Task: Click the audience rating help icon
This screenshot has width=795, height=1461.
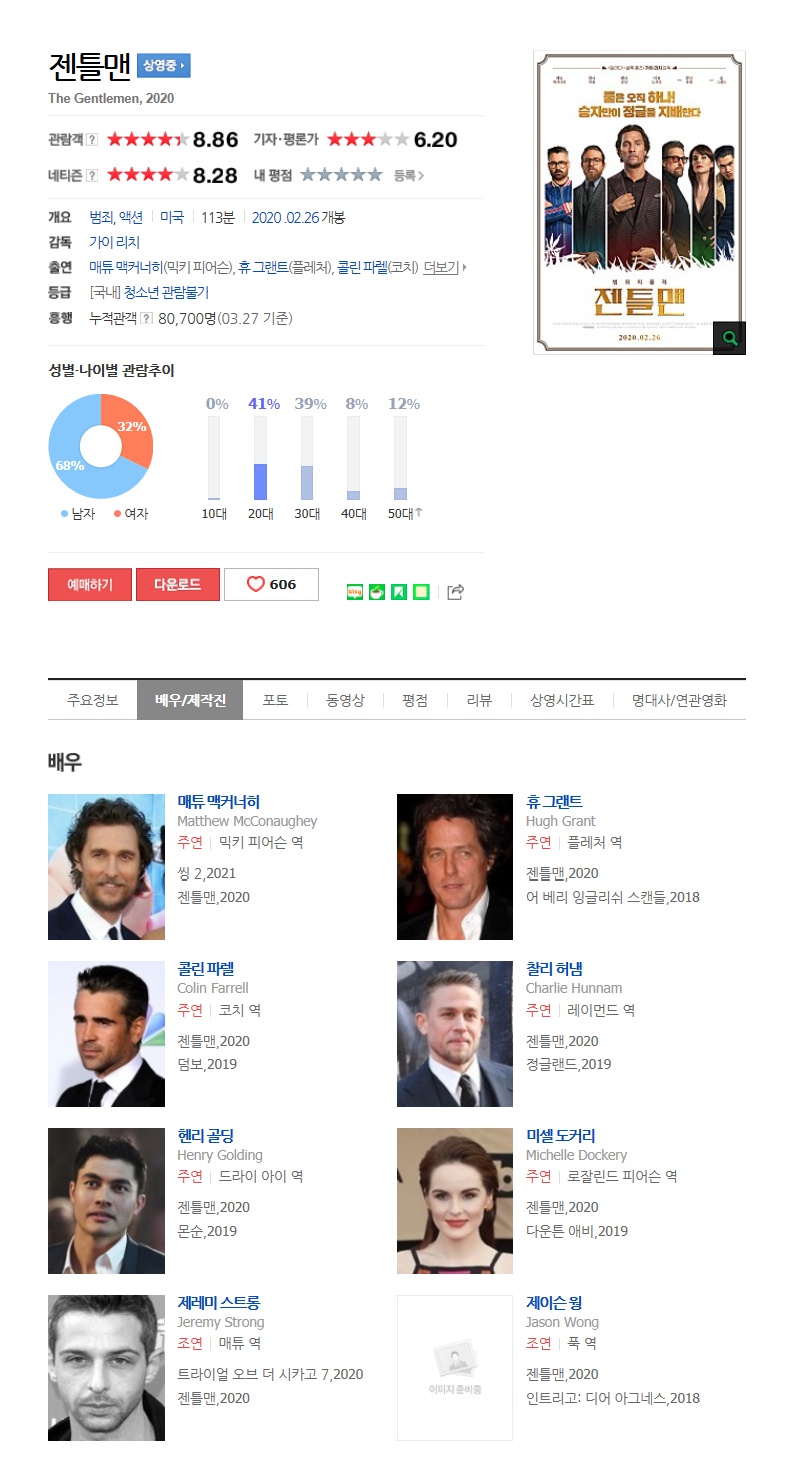Action: click(92, 139)
